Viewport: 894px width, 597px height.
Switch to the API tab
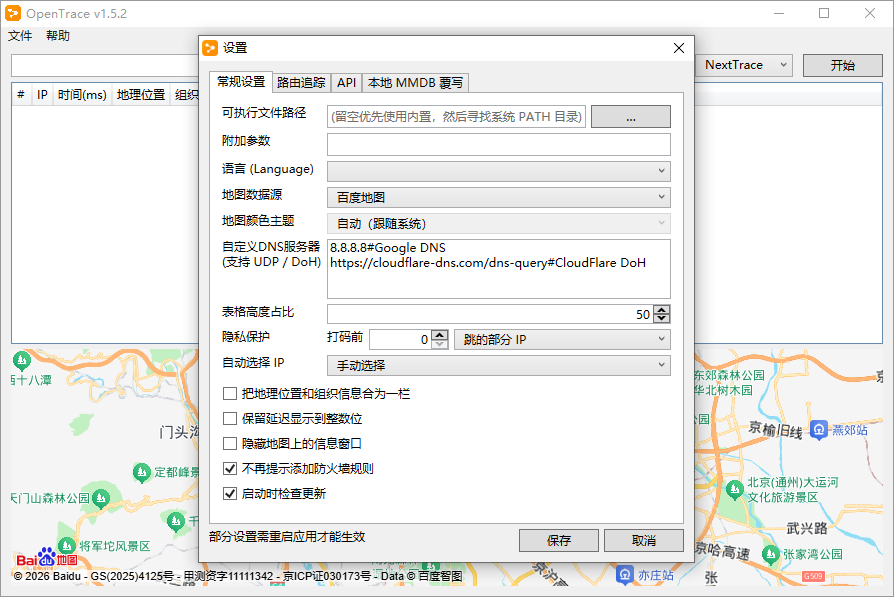tap(346, 83)
